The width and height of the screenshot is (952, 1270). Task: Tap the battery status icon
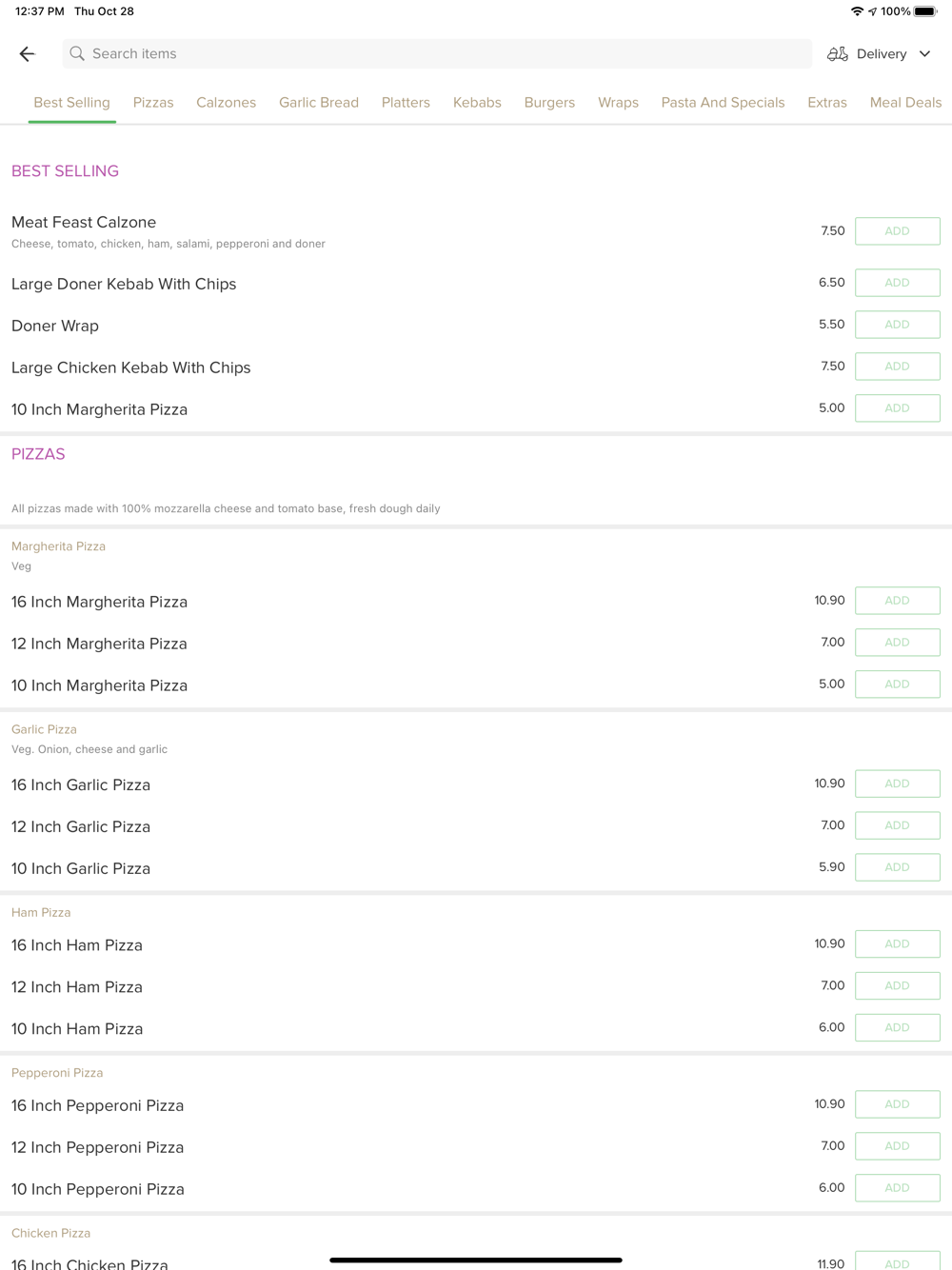pyautogui.click(x=925, y=11)
